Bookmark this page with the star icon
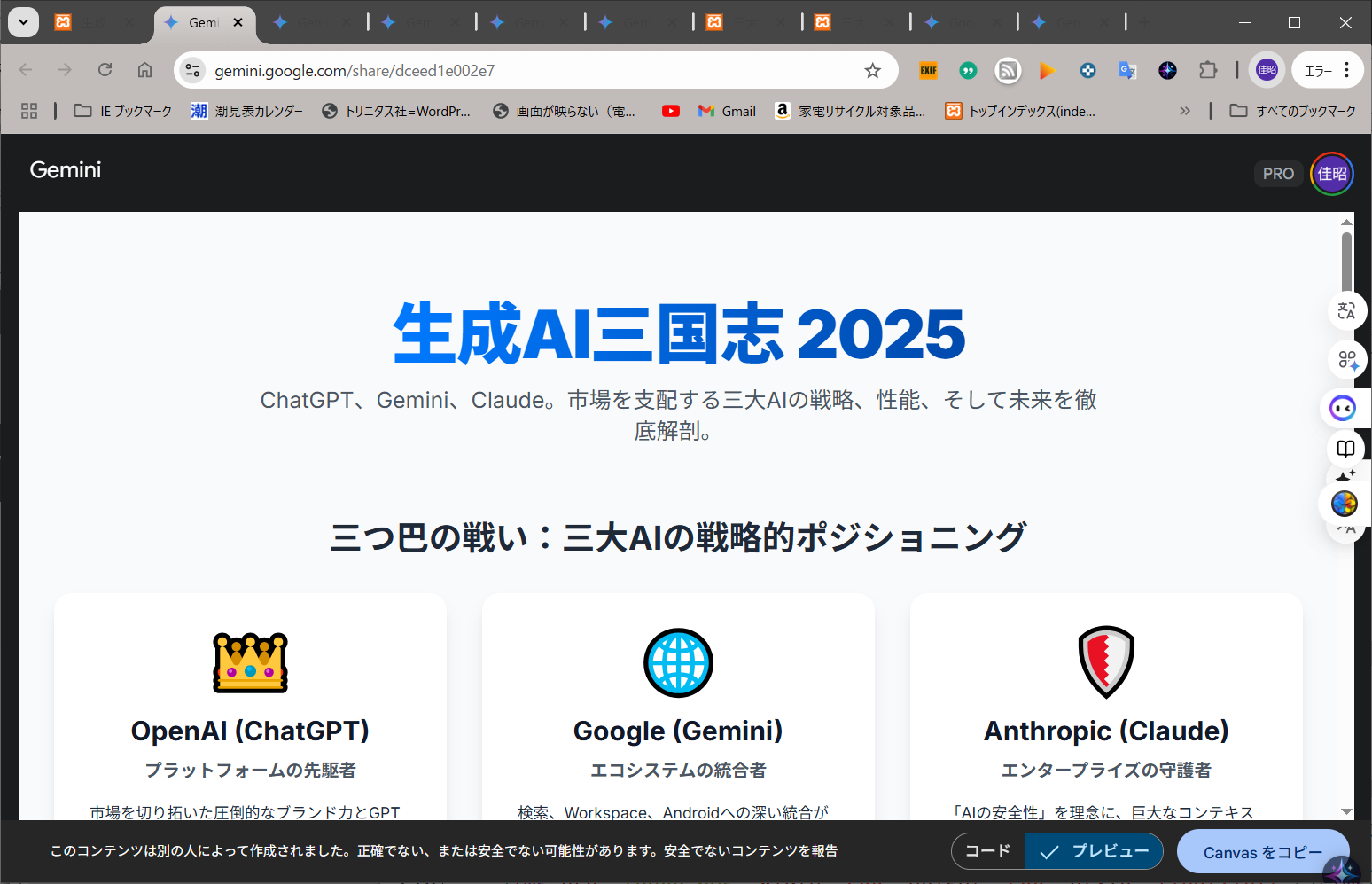1372x884 pixels. [x=873, y=70]
